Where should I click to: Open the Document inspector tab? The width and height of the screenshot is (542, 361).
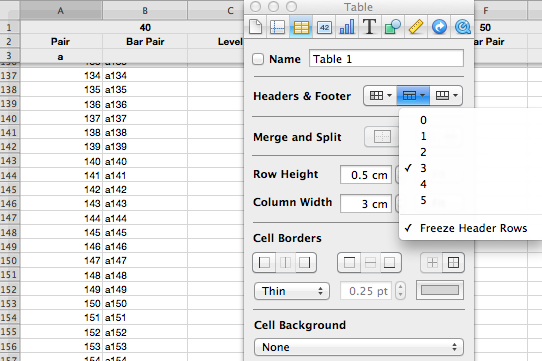tap(255, 27)
